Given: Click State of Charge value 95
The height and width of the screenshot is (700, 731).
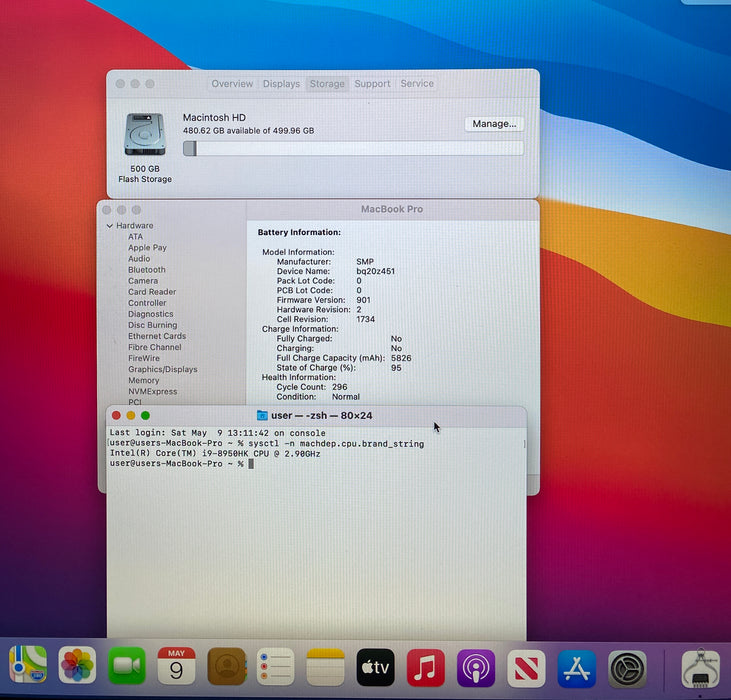Looking at the screenshot, I should tap(396, 368).
